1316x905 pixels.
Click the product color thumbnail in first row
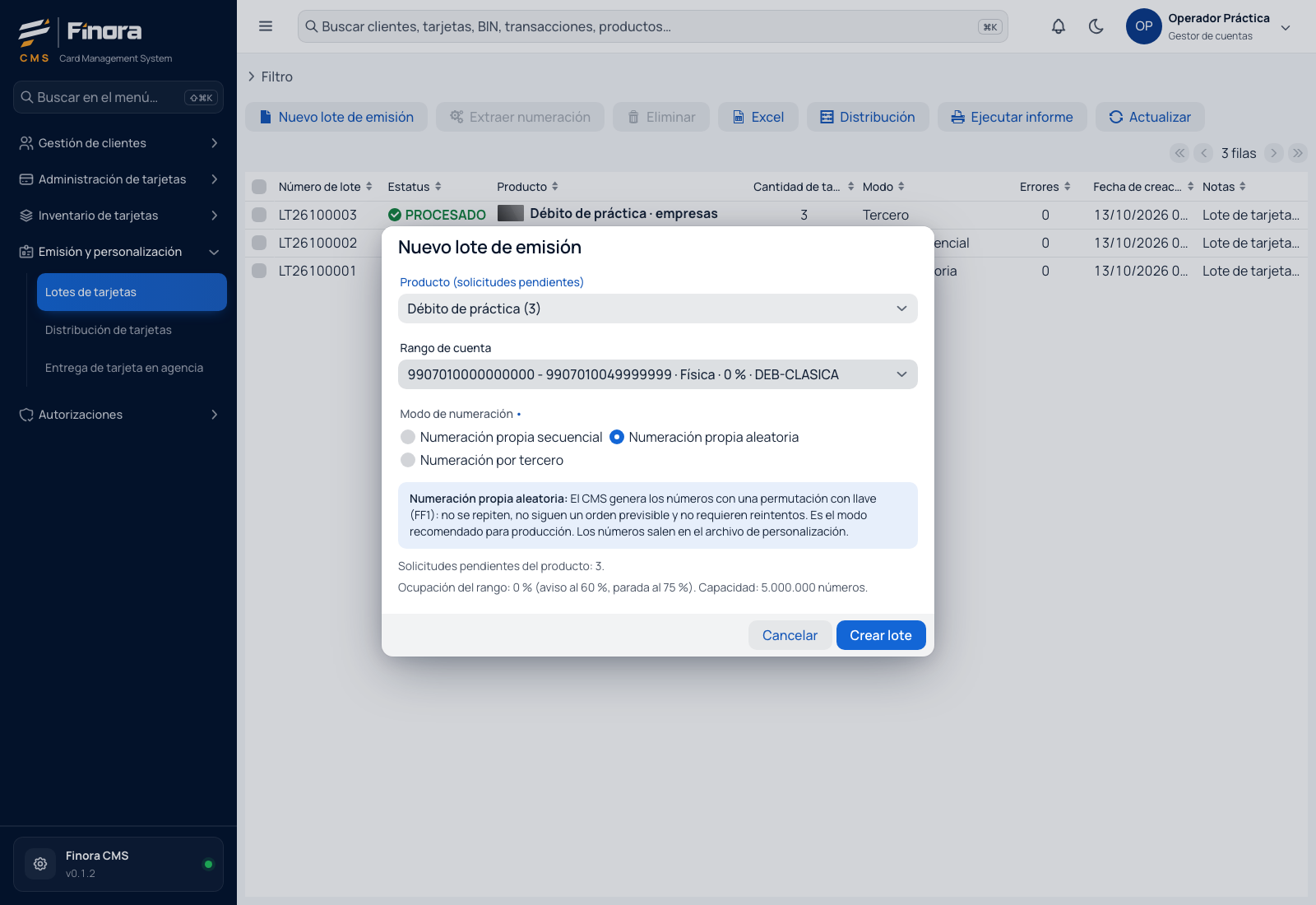tap(511, 213)
